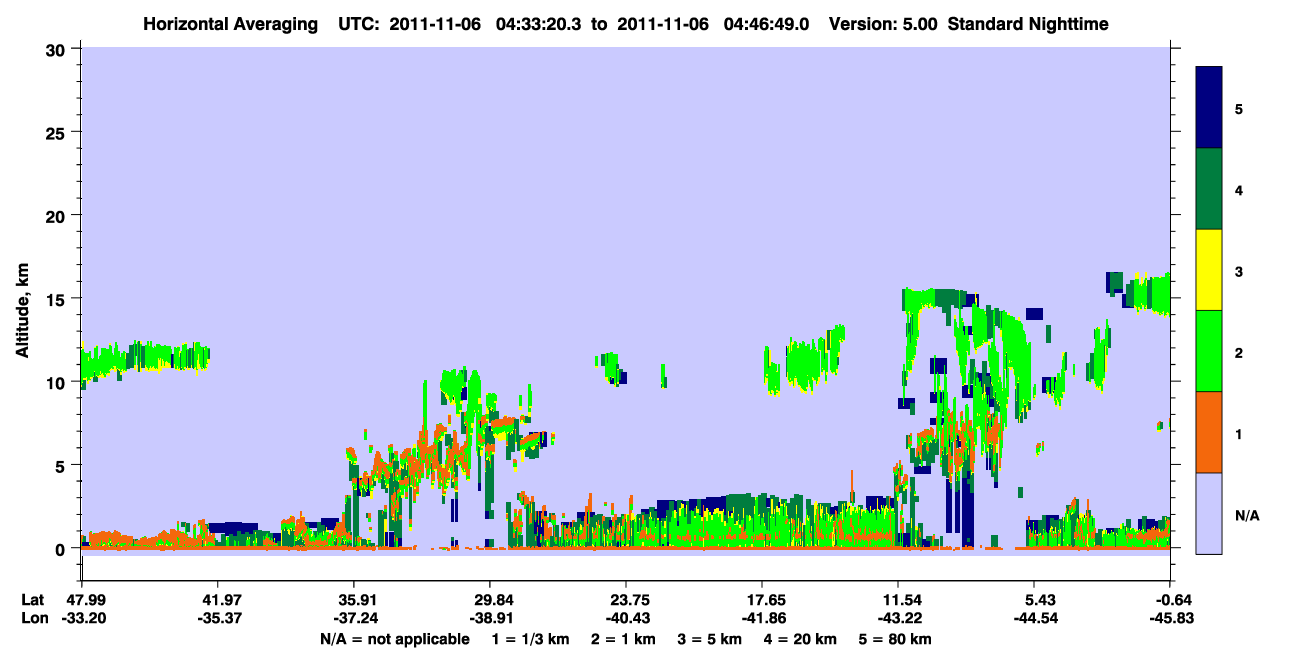This screenshot has width=1300, height=667.
Task: Click latitude value 5.43
Action: point(1037,600)
